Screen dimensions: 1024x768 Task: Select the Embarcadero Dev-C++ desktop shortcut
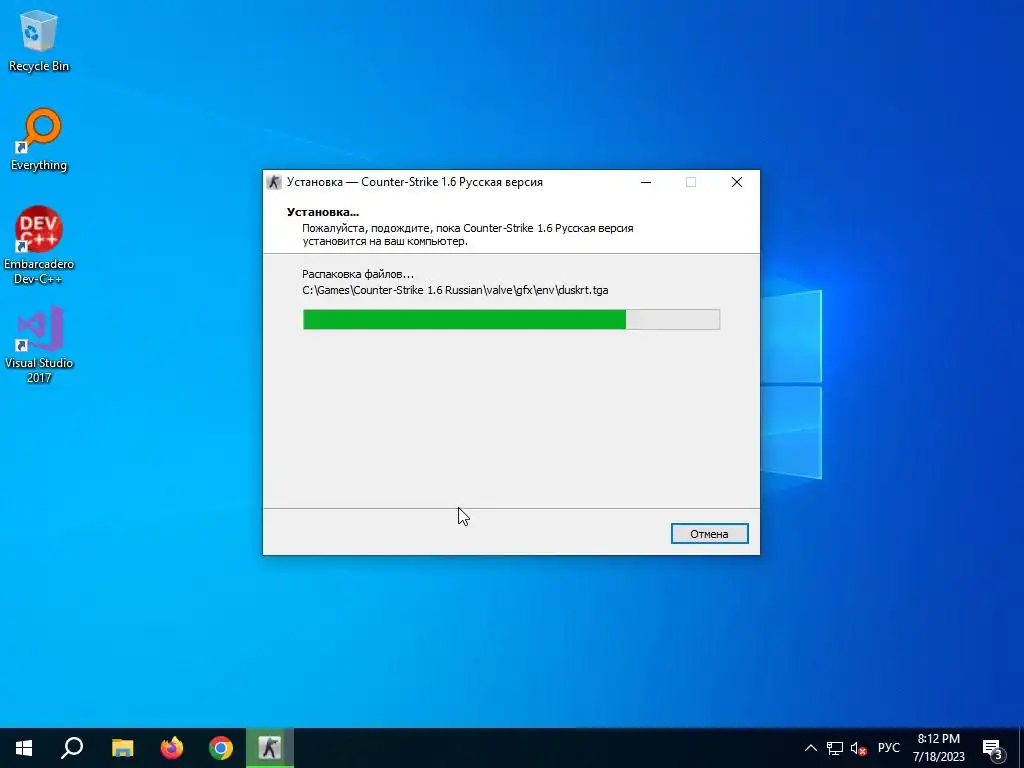tap(39, 245)
